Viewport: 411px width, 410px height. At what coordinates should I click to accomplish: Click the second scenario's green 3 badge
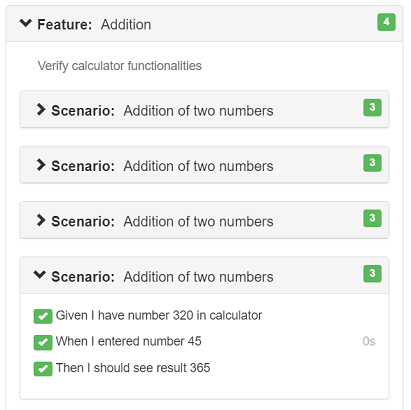372,163
